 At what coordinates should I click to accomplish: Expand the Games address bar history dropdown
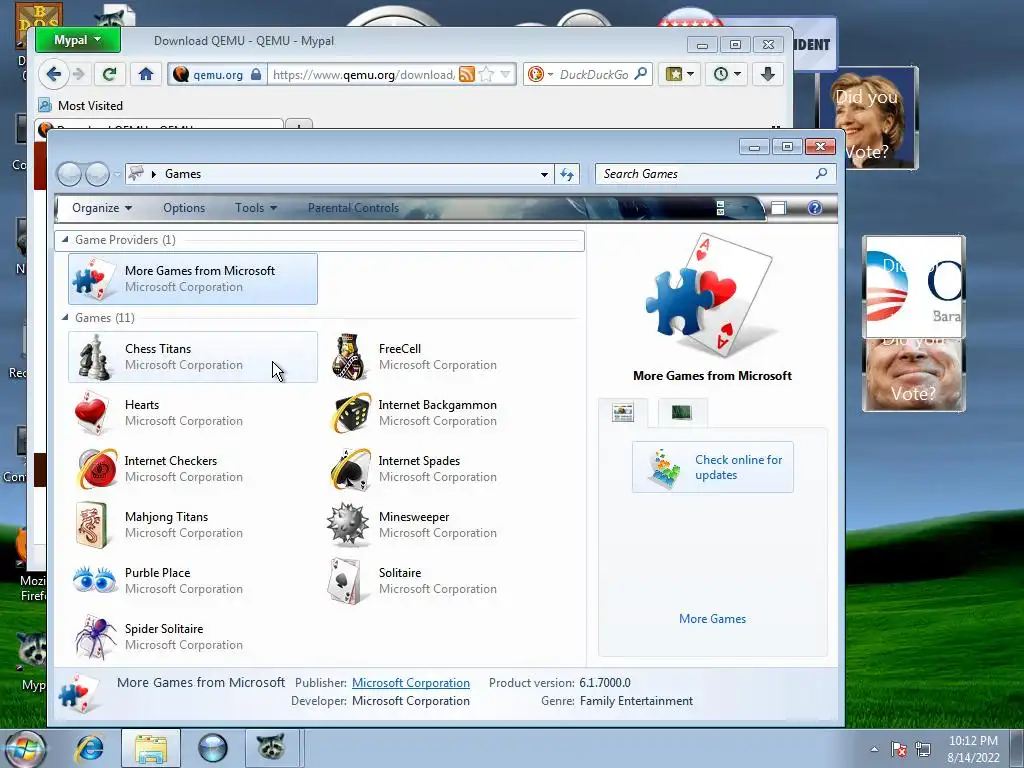[x=544, y=174]
